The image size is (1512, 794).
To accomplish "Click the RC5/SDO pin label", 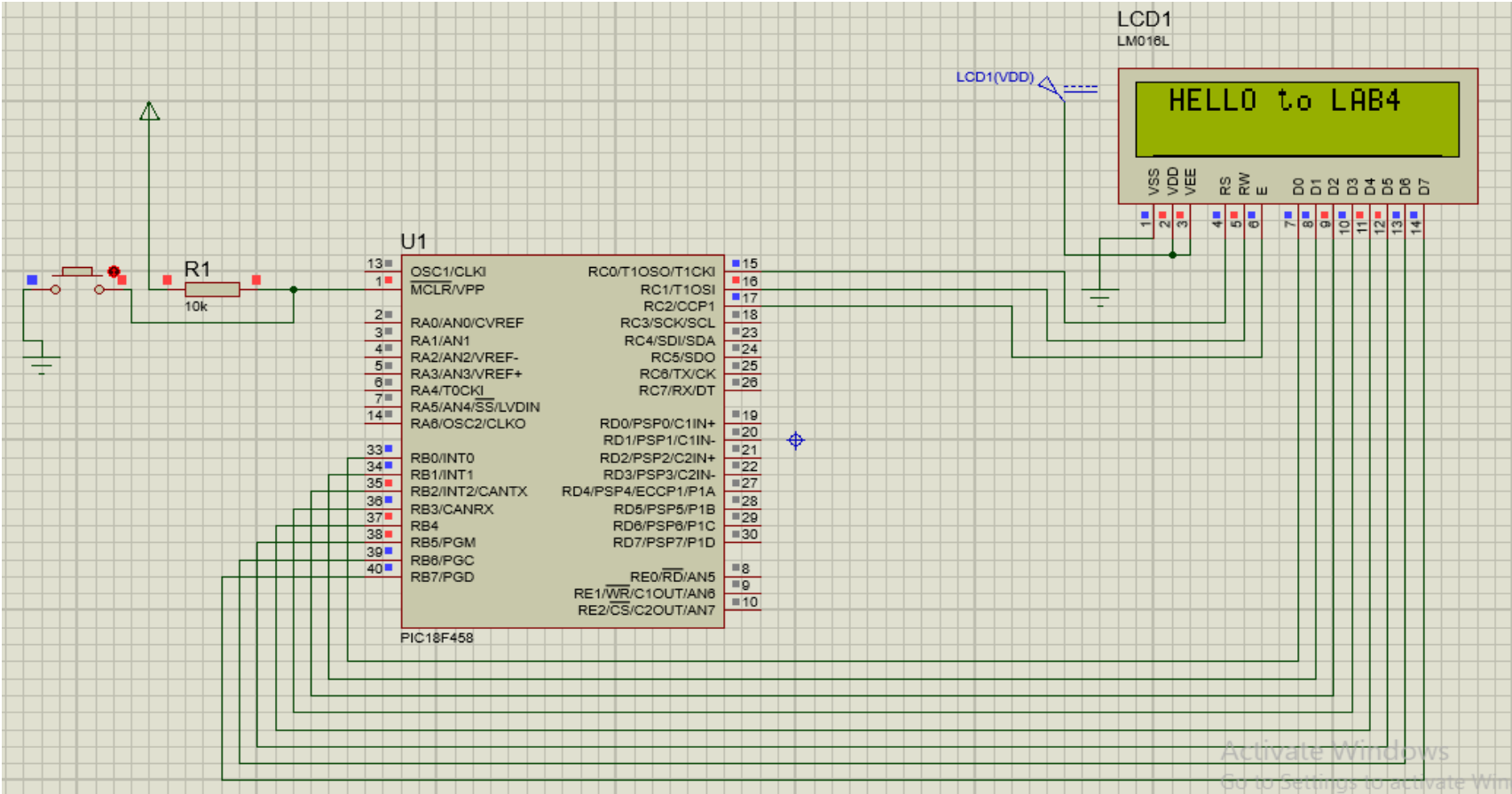I will point(683,358).
